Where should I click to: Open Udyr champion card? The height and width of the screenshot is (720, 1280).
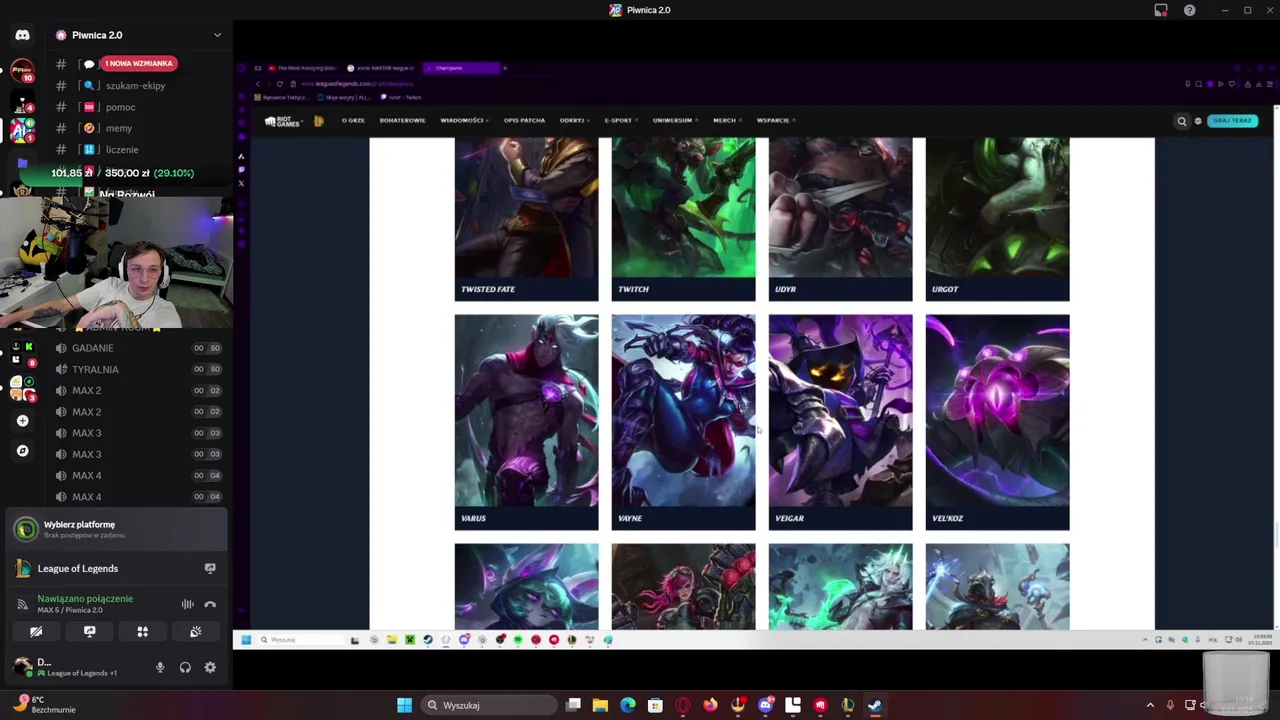tap(840, 219)
